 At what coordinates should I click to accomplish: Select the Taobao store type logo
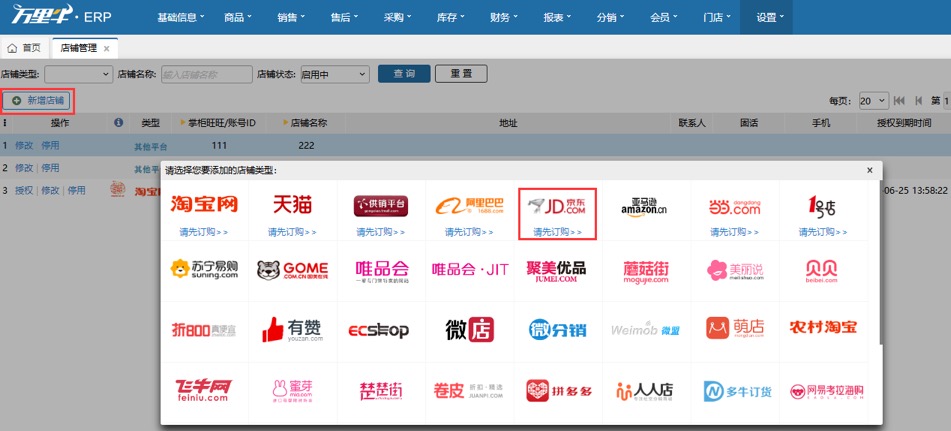point(204,204)
